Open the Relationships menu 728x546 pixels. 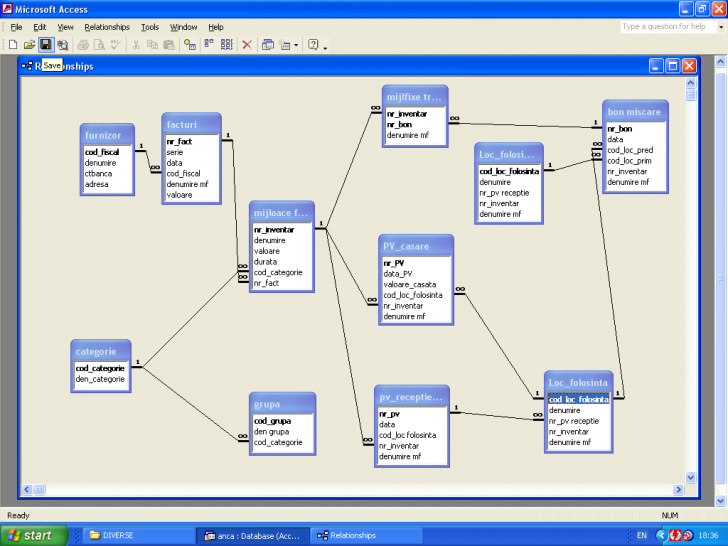tap(106, 27)
